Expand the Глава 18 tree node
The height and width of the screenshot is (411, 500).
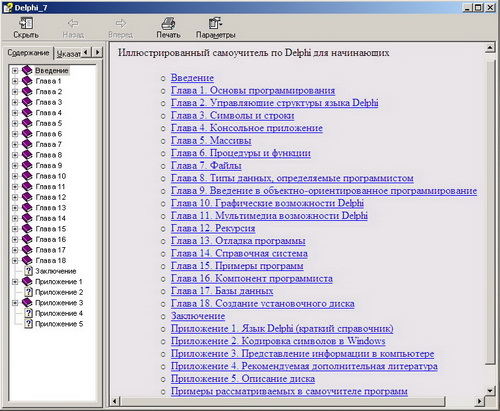point(15,260)
